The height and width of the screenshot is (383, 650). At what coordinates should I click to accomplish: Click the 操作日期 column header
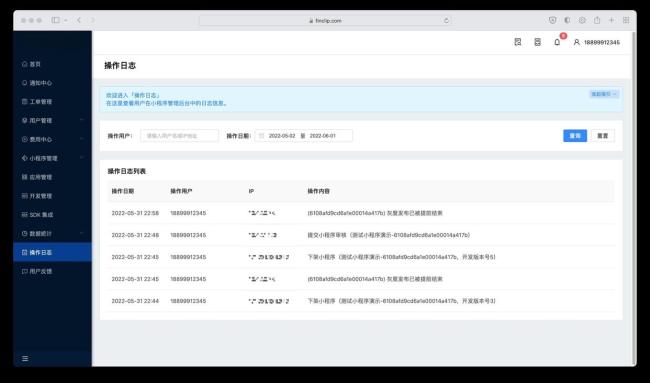[x=123, y=191]
